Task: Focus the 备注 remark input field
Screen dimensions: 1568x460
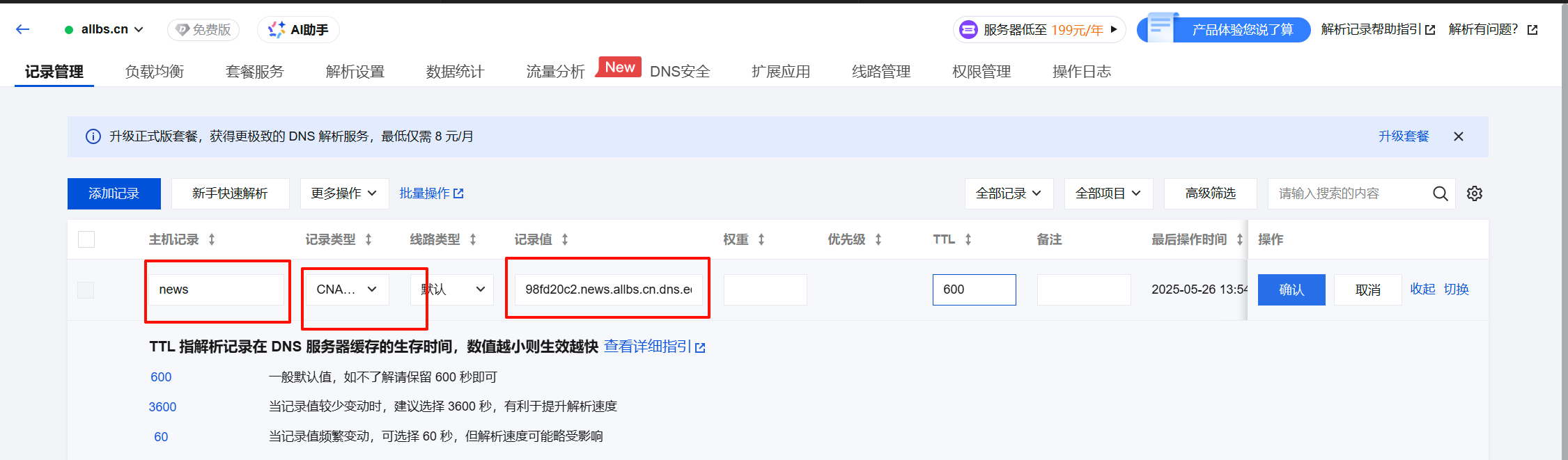Action: pos(1084,290)
